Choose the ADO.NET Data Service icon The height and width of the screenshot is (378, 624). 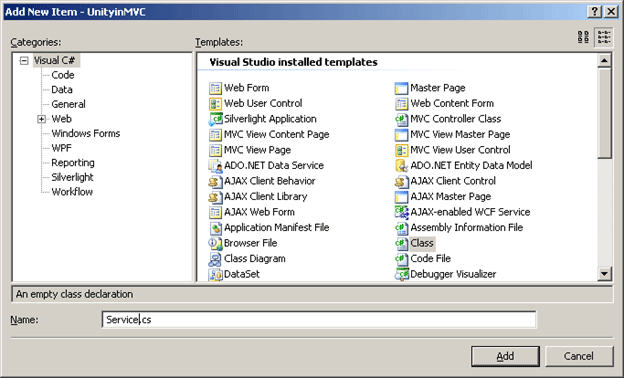[215, 166]
